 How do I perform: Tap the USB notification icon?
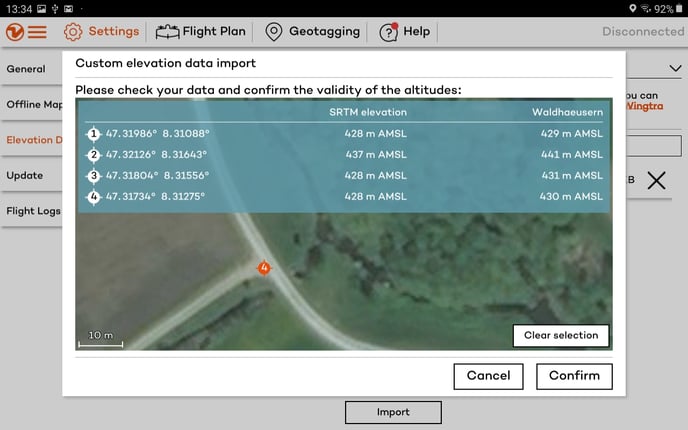[x=55, y=9]
